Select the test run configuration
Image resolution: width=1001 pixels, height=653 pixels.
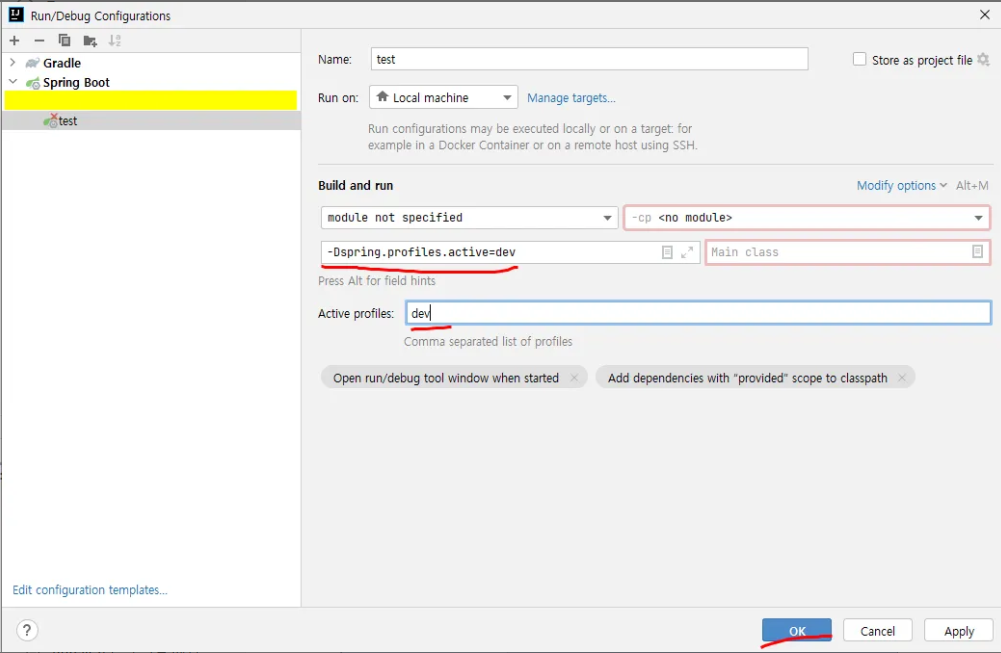click(151, 121)
